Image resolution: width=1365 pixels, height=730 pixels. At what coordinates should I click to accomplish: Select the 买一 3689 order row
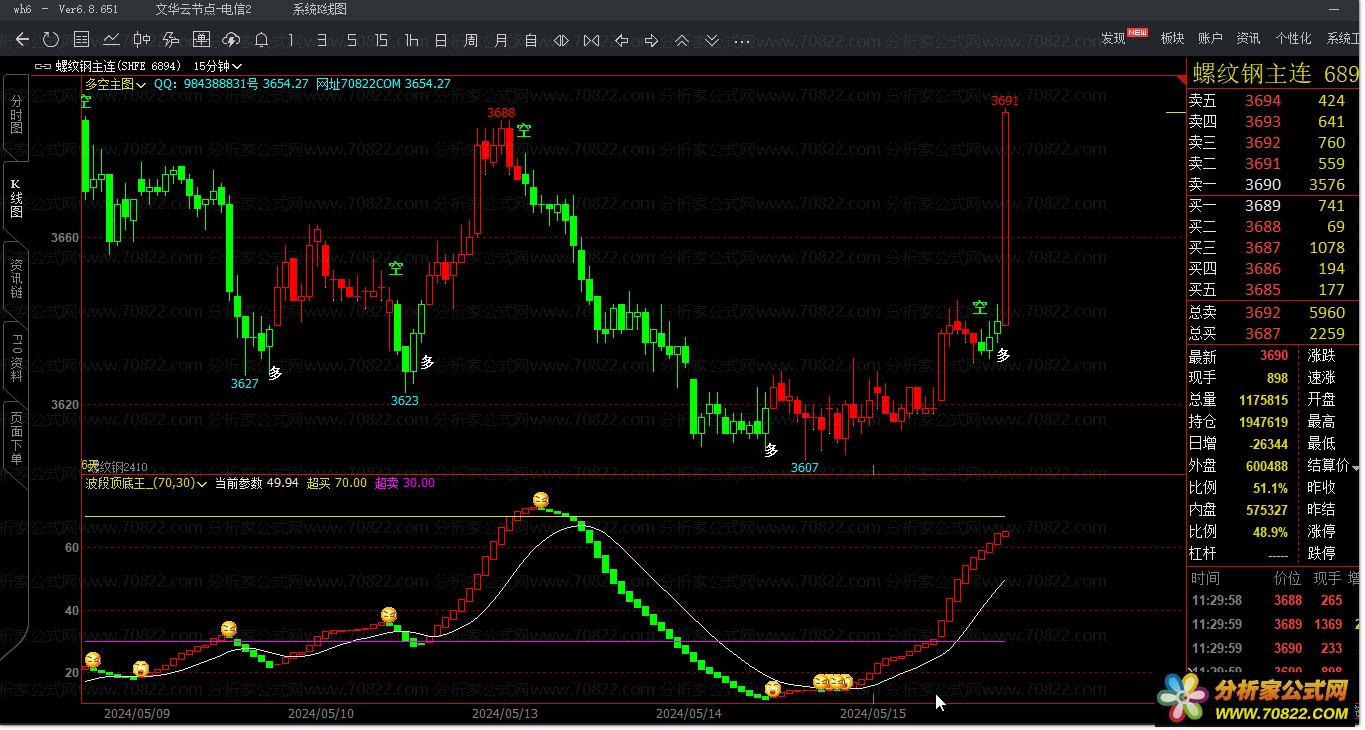click(1272, 205)
